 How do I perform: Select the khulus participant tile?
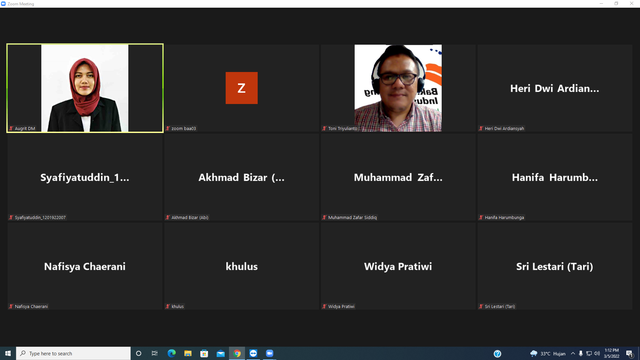(242, 266)
